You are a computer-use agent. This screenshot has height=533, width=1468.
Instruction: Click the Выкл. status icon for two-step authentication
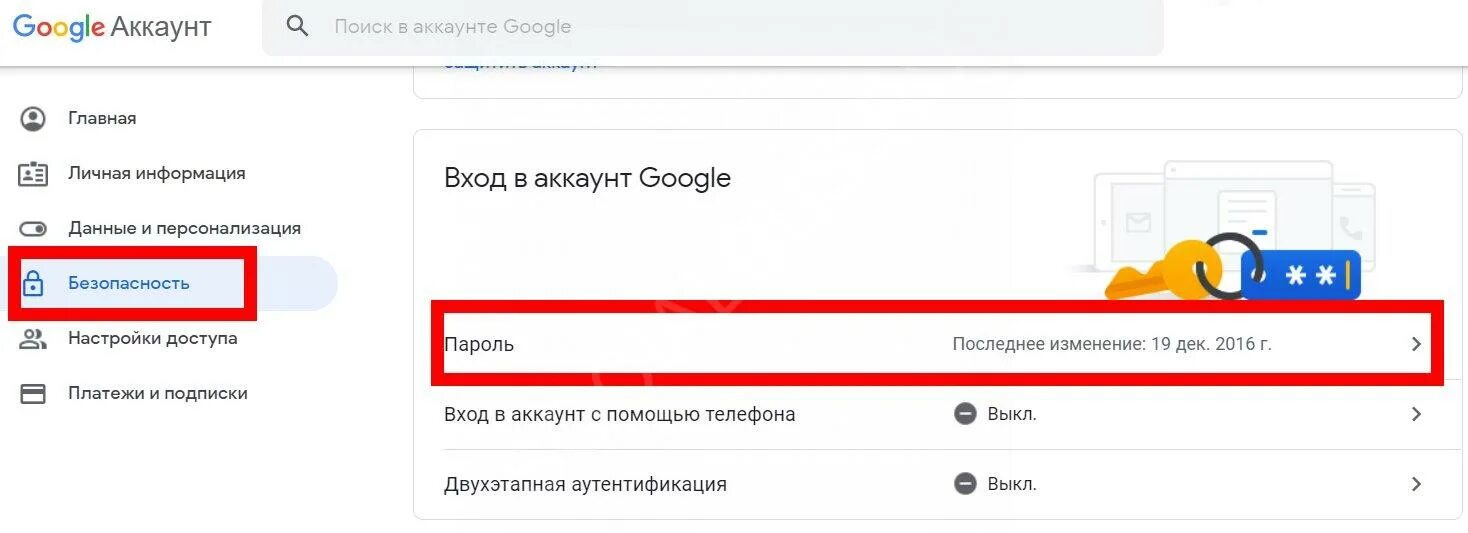pyautogui.click(x=965, y=484)
